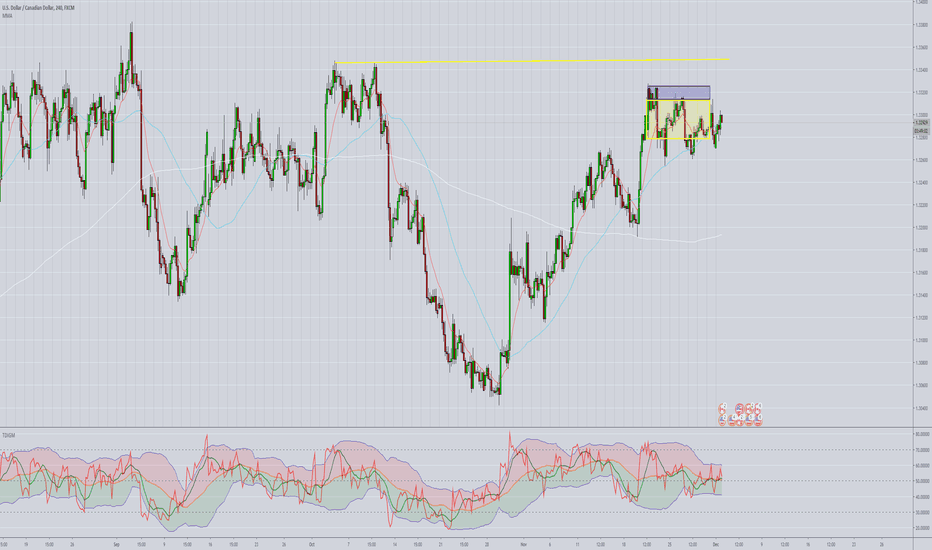
Task: Click the 70.0000 level on the indicator scale
Action: (922, 450)
